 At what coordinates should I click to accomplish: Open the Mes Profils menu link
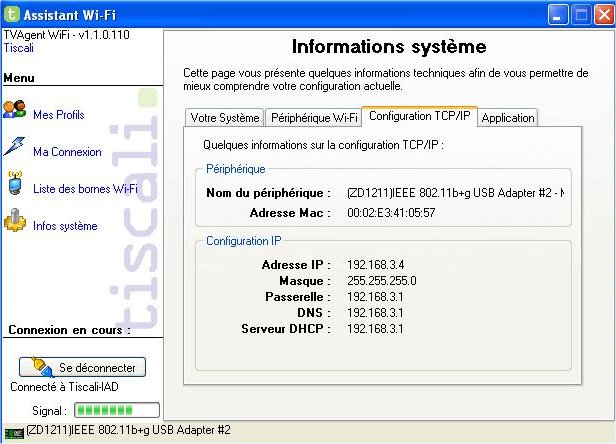click(x=59, y=115)
